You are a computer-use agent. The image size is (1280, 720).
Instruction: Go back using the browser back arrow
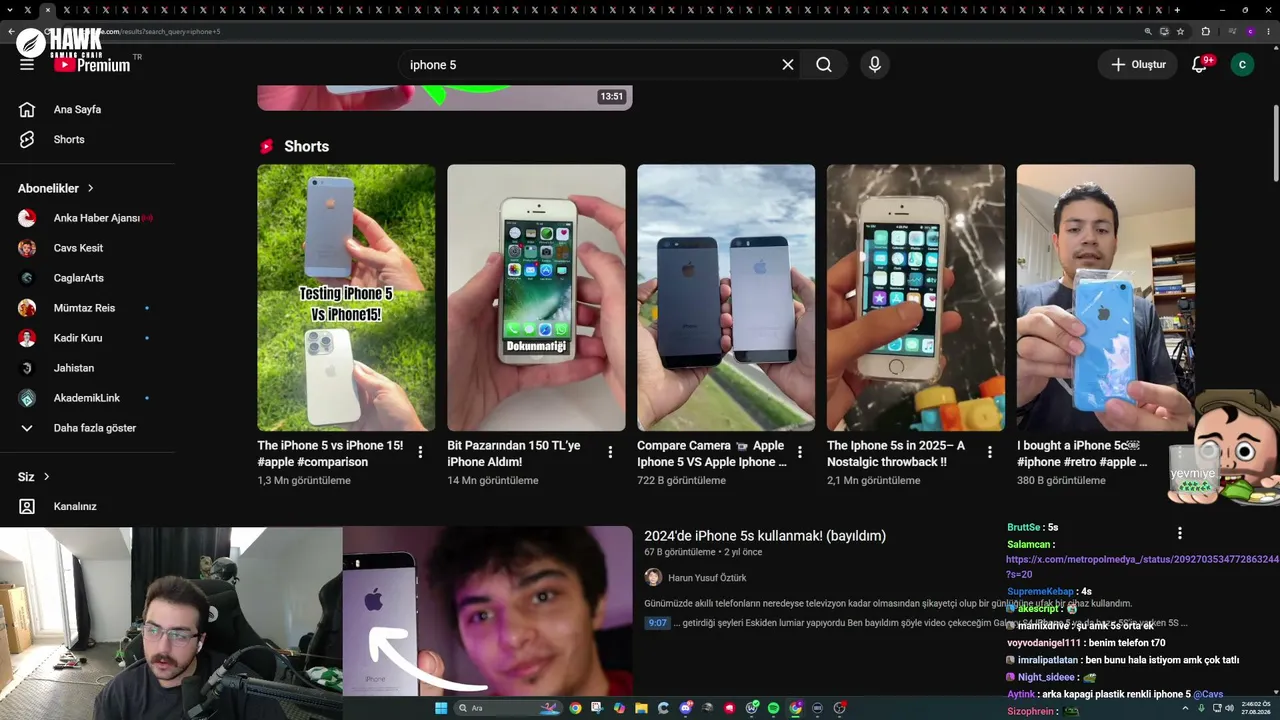(11, 31)
